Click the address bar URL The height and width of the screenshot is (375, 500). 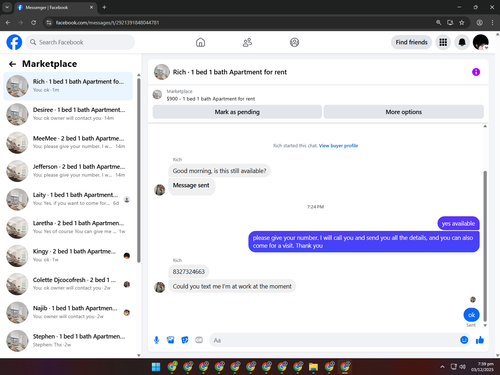pyautogui.click(x=107, y=22)
